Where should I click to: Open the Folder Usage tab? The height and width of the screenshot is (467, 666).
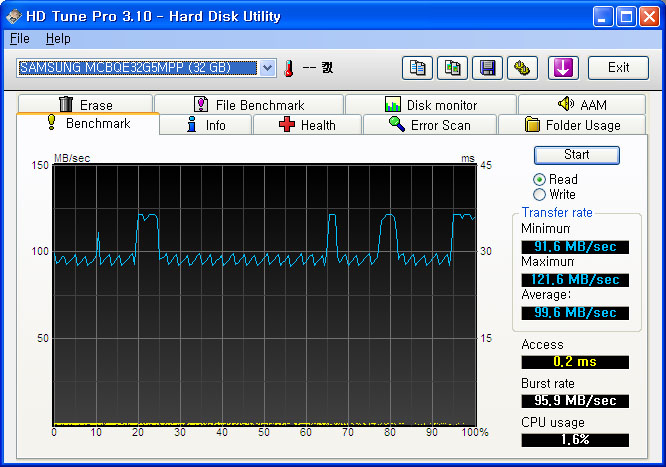pos(572,125)
